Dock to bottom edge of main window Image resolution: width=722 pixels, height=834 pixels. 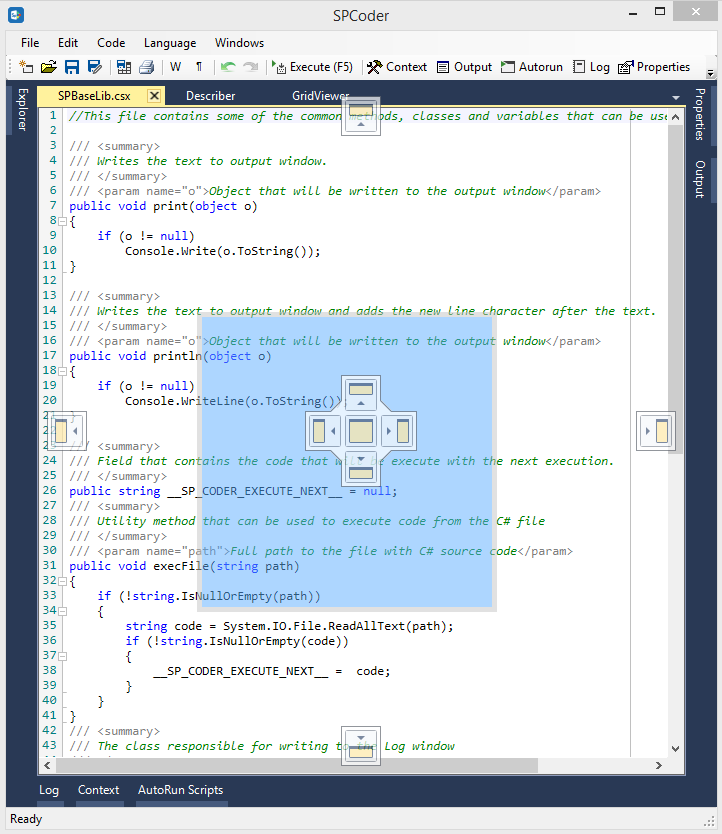click(361, 746)
